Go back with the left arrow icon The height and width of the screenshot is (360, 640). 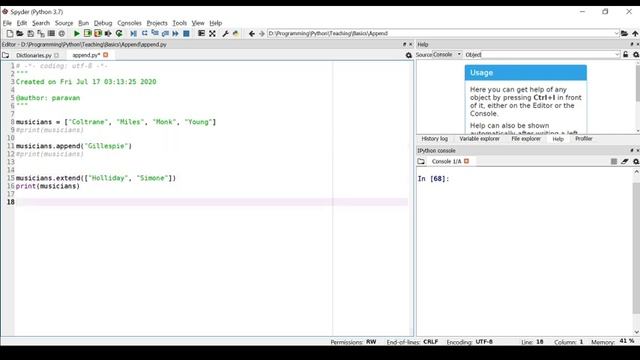coord(251,33)
